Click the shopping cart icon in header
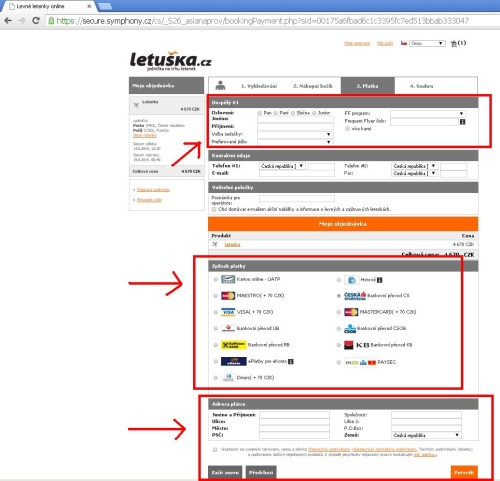 point(453,43)
